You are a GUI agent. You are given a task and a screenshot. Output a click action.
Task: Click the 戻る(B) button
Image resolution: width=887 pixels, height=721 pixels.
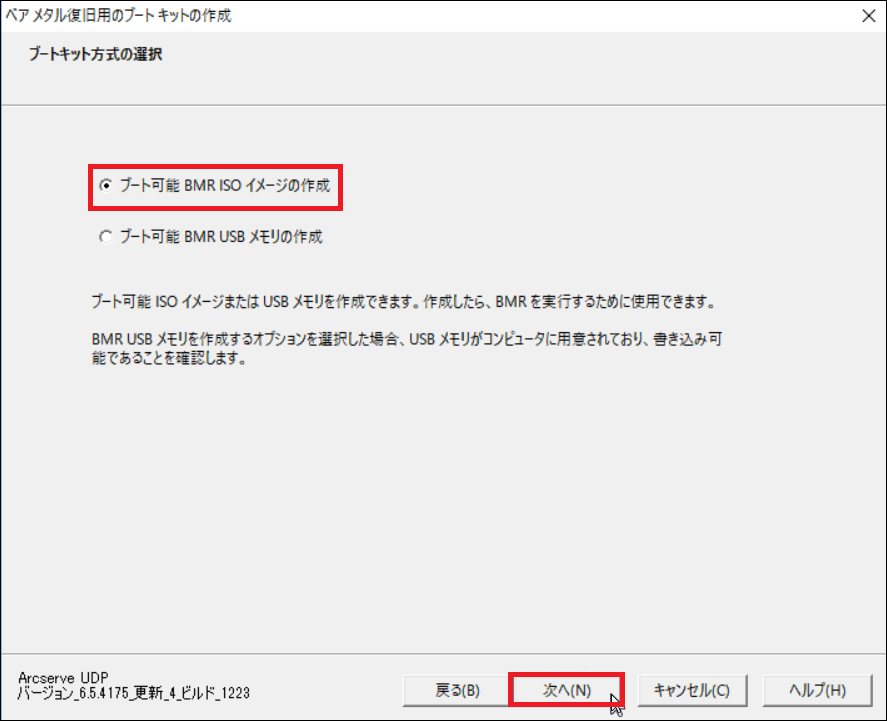tap(457, 690)
